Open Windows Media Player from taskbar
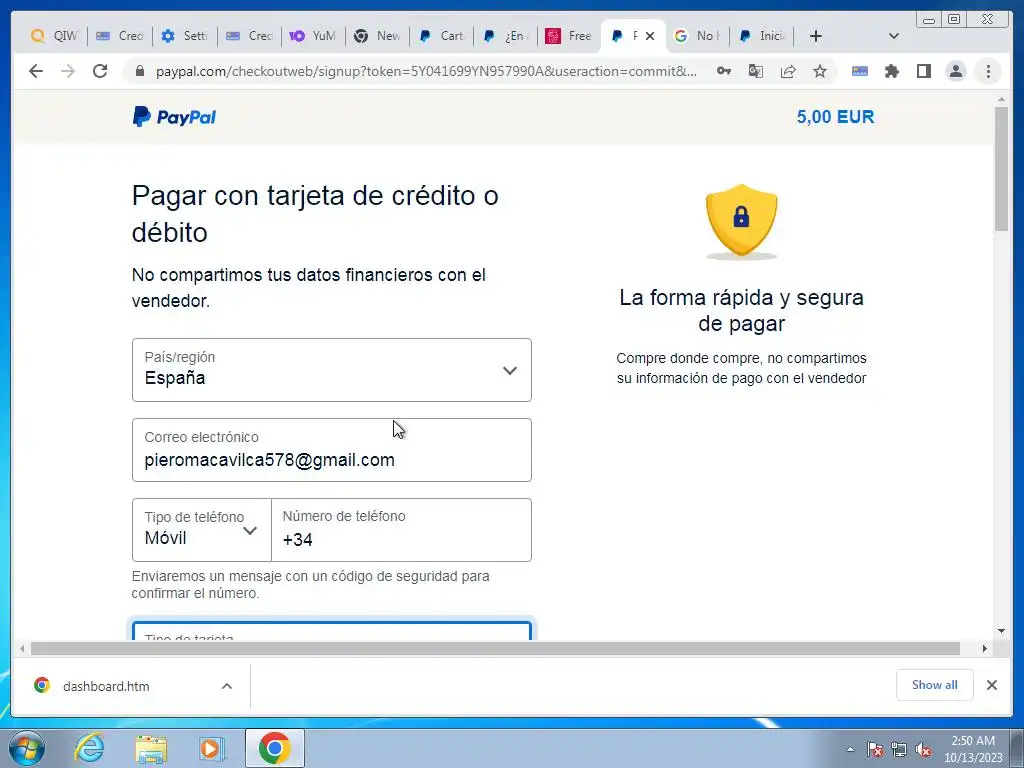The image size is (1024, 768). pyautogui.click(x=212, y=748)
